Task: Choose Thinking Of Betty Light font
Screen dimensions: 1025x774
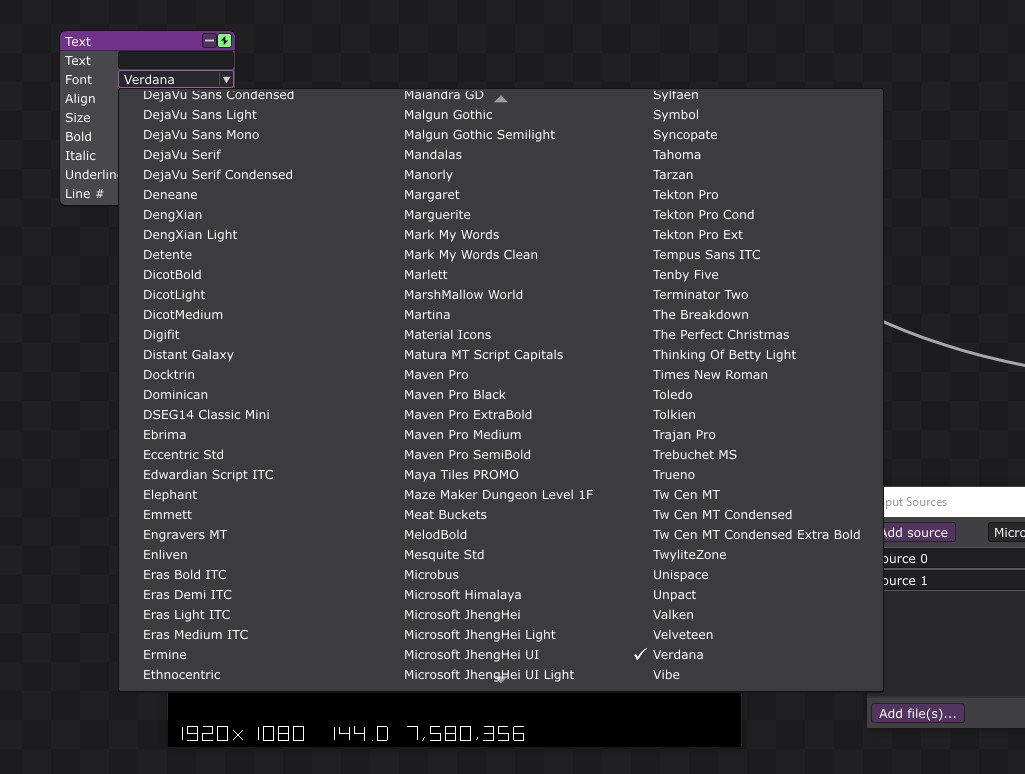Action: (x=724, y=355)
